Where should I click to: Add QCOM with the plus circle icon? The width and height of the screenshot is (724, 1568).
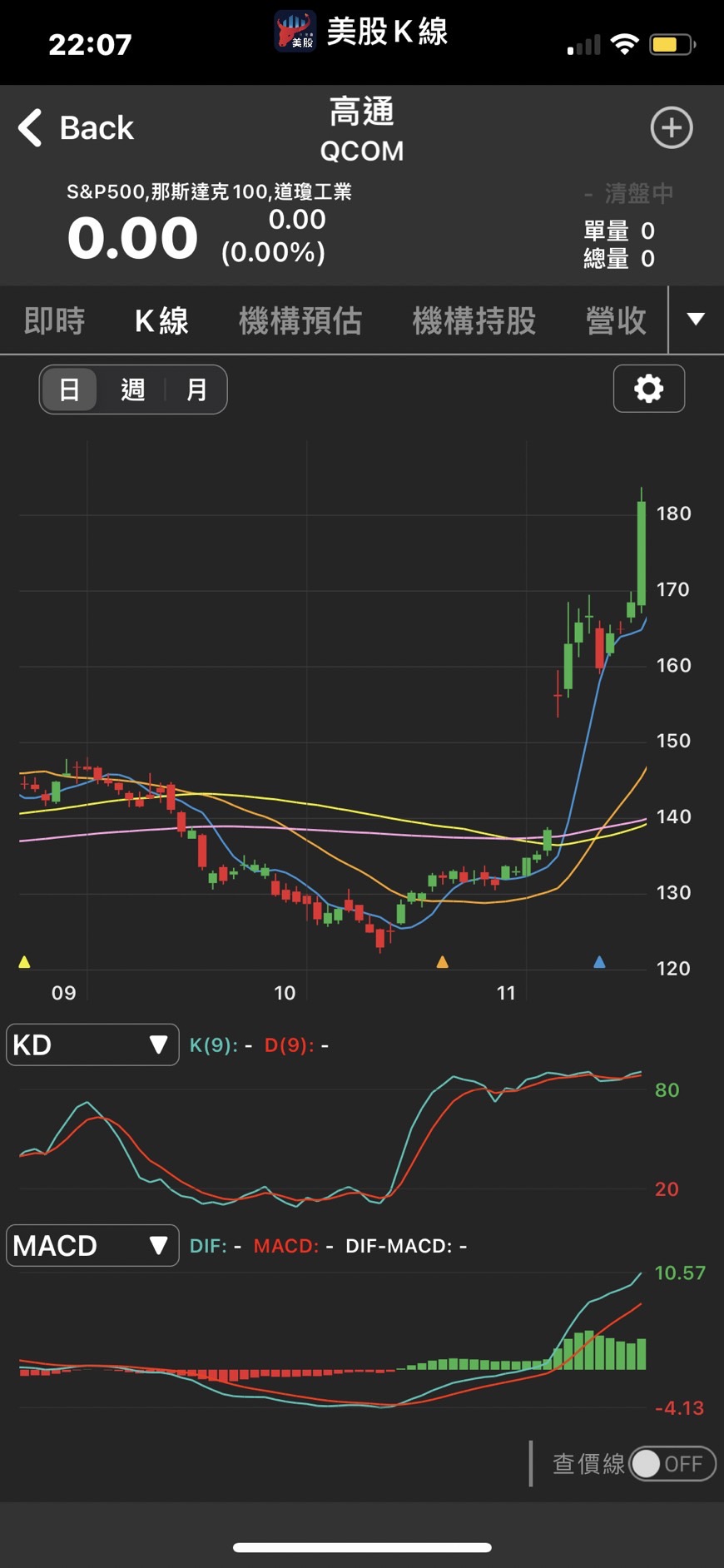pos(671,128)
